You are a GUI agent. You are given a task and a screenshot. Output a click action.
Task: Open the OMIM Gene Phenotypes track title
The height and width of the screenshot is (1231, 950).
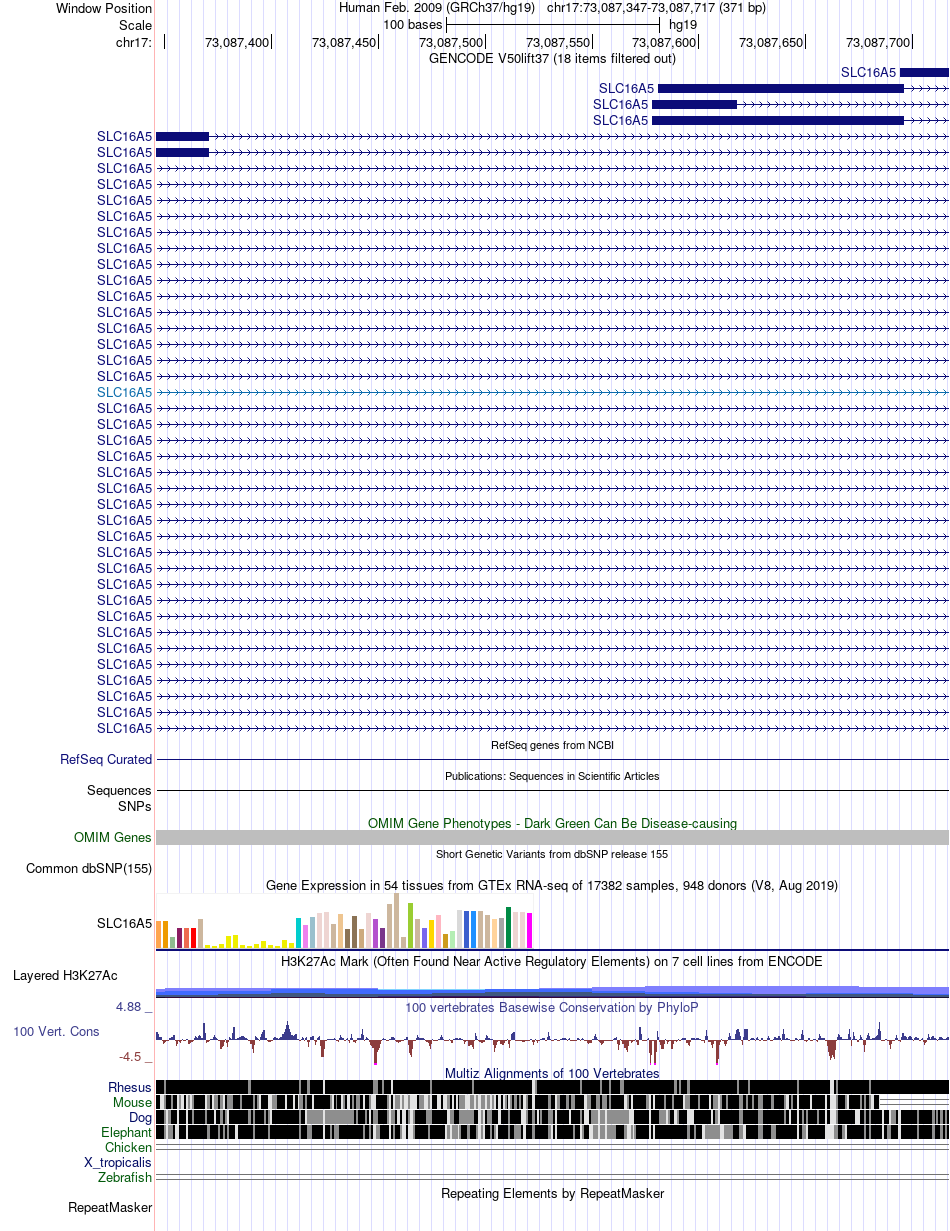[552, 823]
